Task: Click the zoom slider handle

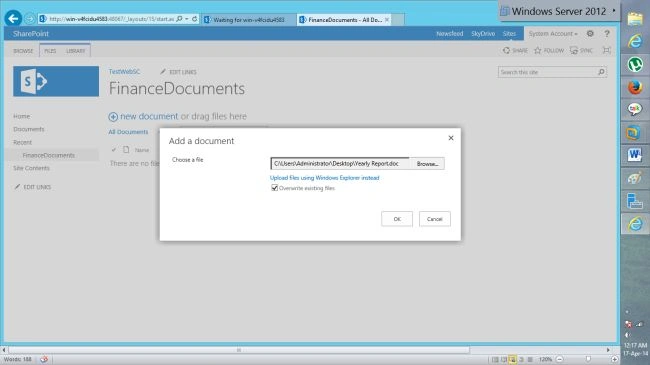Action: (588, 359)
